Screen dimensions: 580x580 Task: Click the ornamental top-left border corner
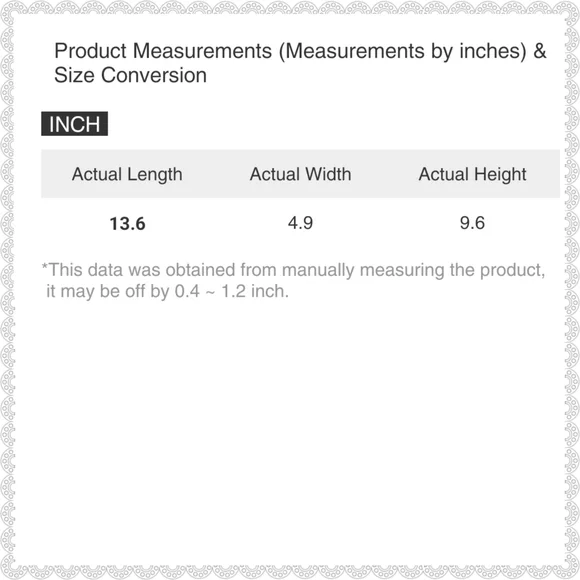8,8
